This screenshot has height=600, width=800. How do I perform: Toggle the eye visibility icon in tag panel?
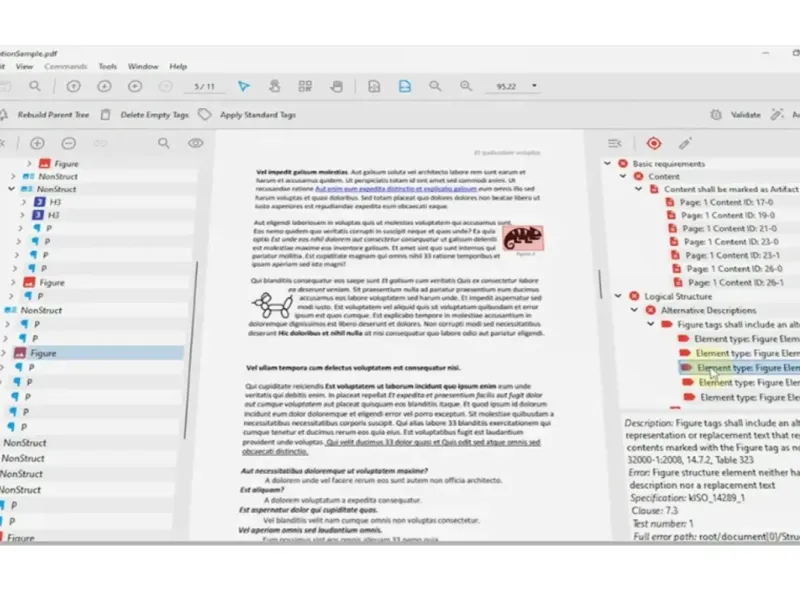point(195,143)
